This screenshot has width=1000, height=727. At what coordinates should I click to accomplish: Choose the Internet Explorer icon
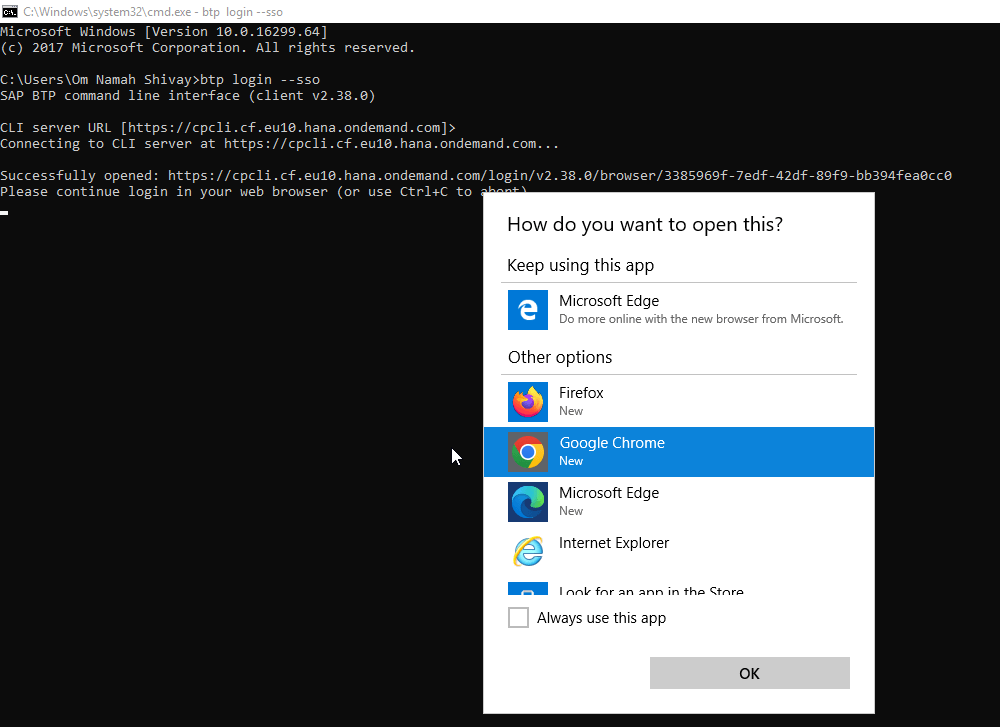tap(527, 552)
